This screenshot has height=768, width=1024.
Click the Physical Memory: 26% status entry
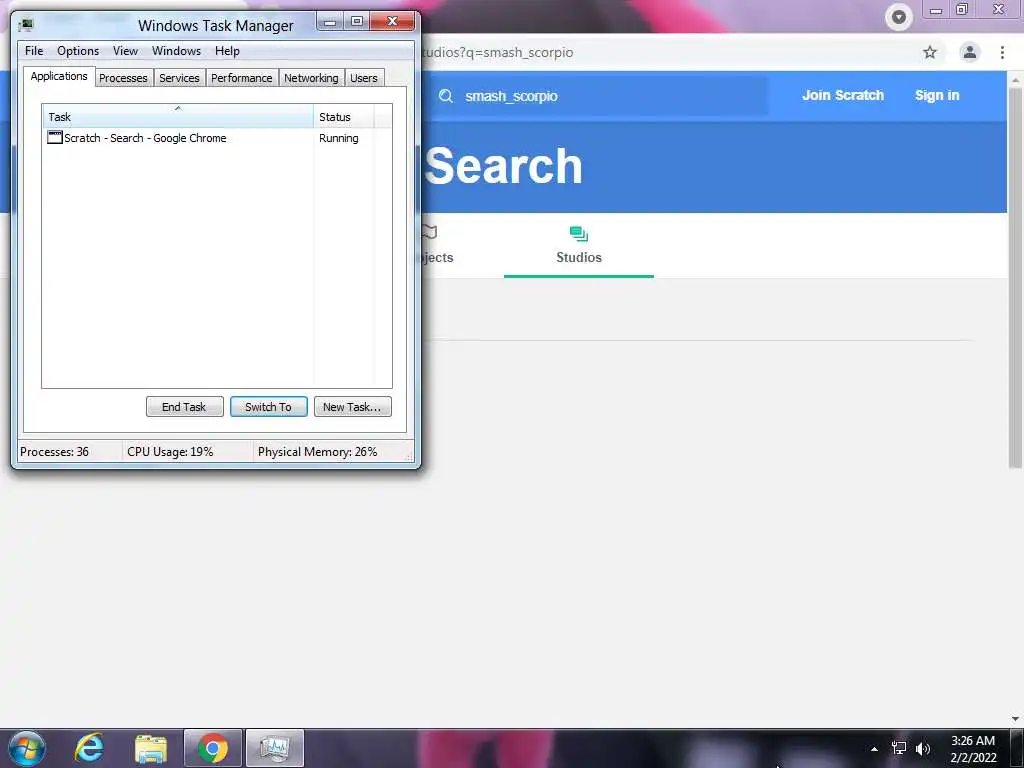point(317,451)
